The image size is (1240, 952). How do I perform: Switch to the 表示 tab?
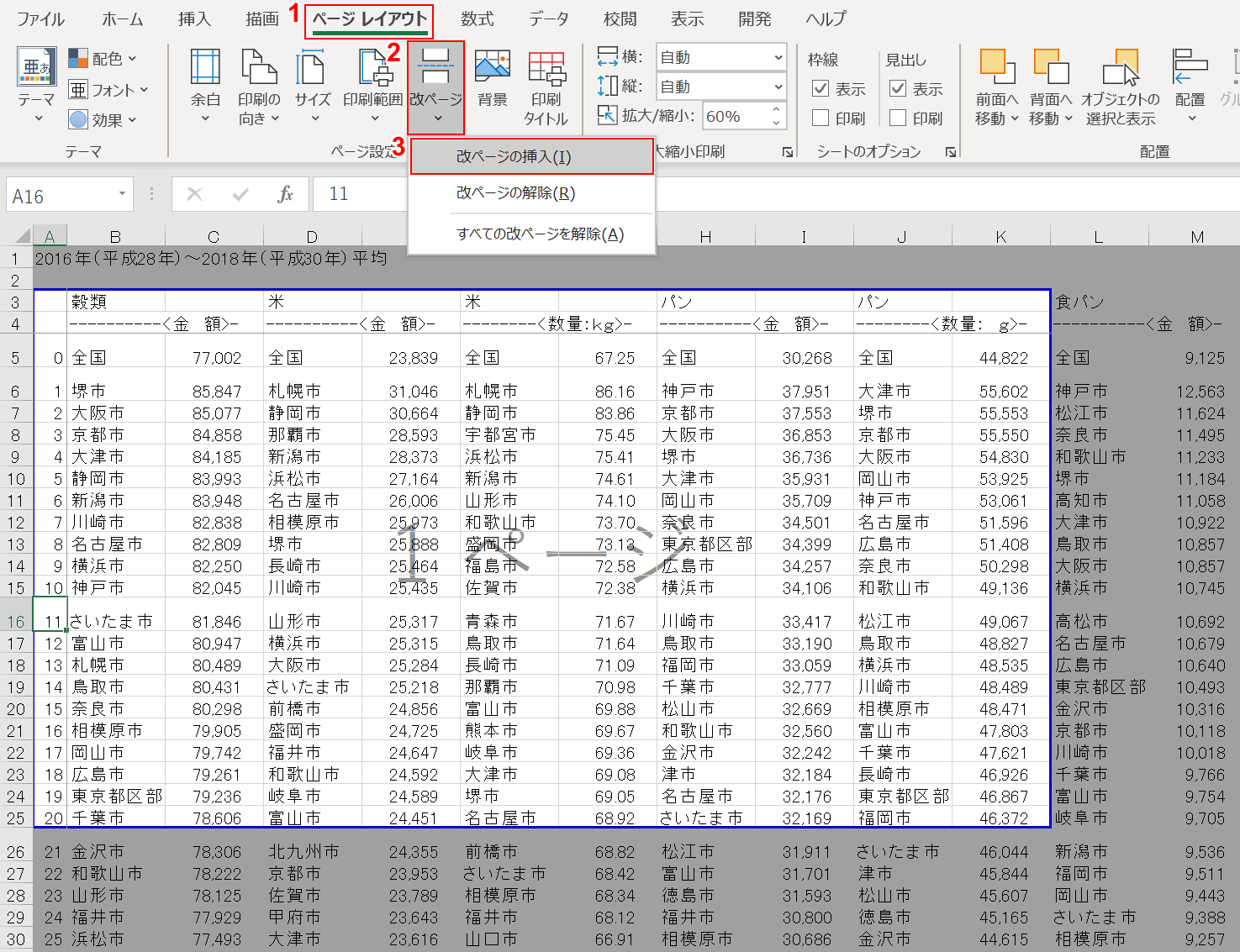click(688, 19)
